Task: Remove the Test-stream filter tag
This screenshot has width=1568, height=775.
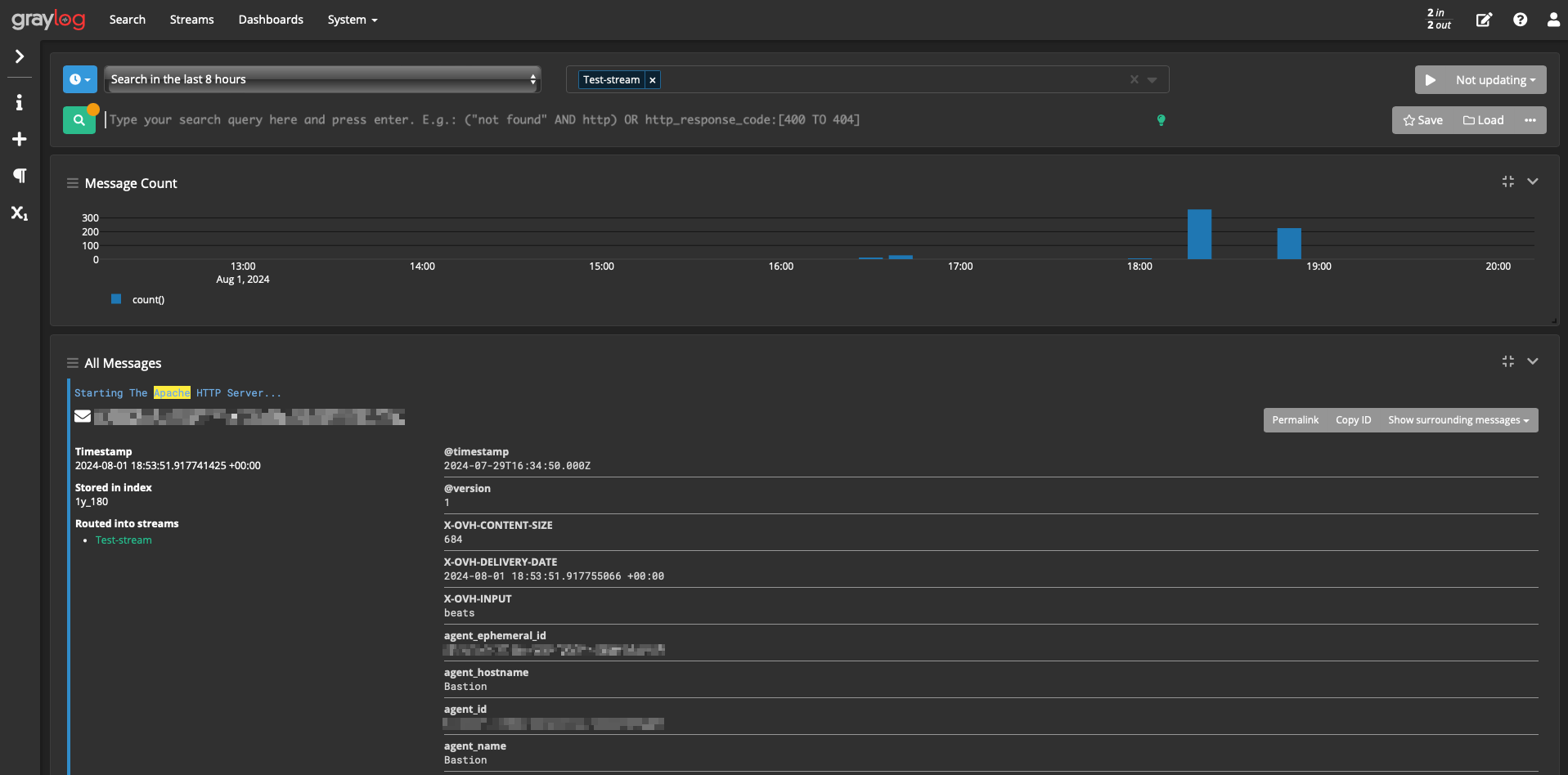Action: pos(653,80)
